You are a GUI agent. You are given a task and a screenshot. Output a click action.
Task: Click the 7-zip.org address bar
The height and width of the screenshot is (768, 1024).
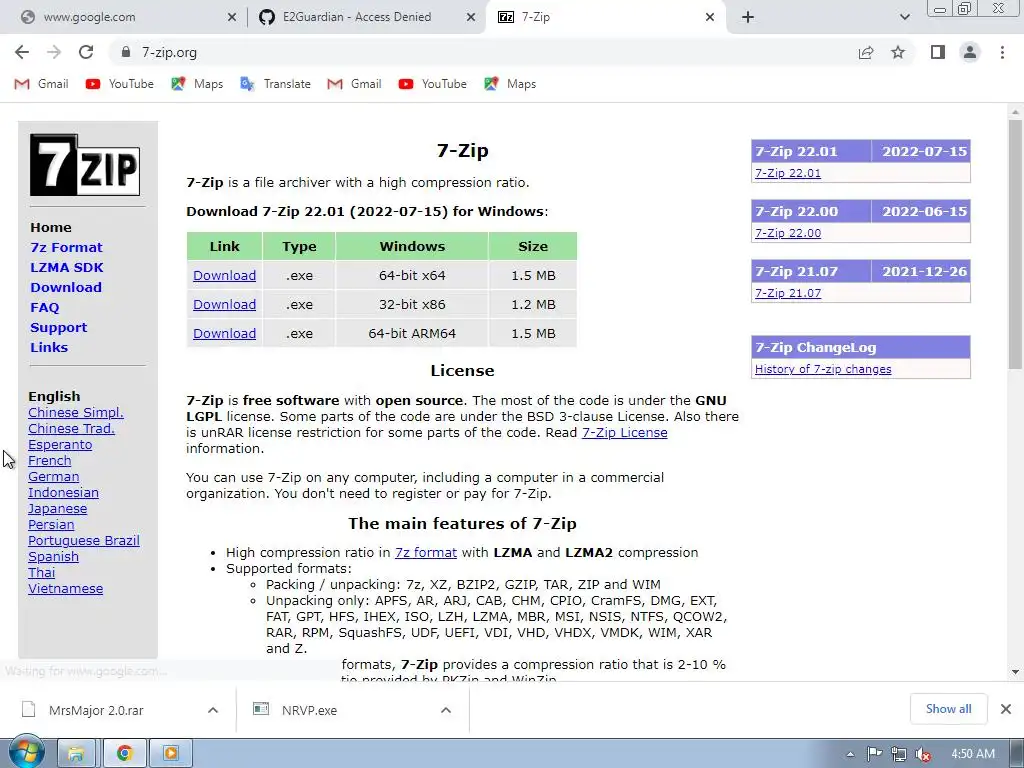click(483, 52)
